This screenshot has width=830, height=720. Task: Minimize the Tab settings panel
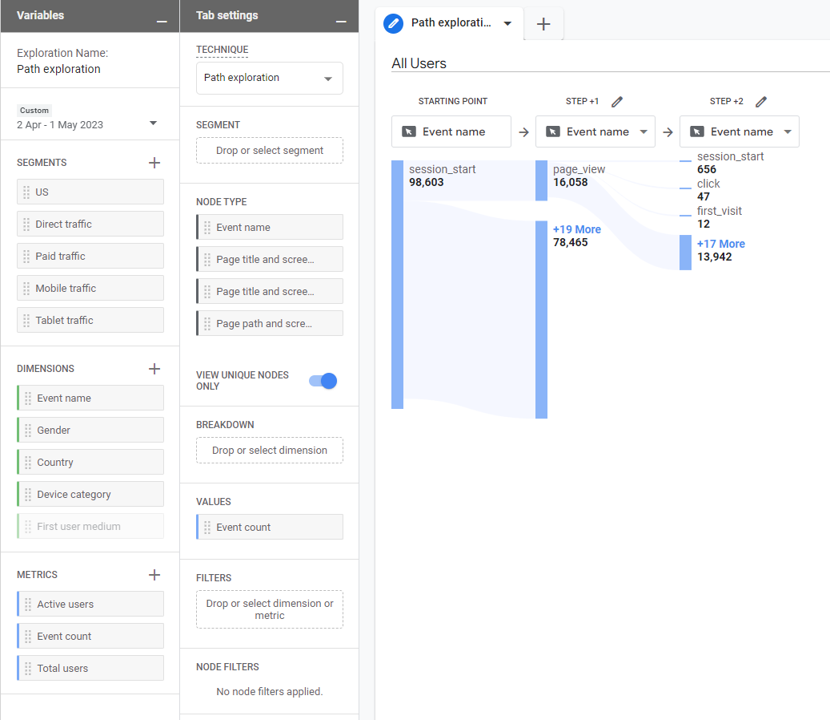tap(341, 22)
